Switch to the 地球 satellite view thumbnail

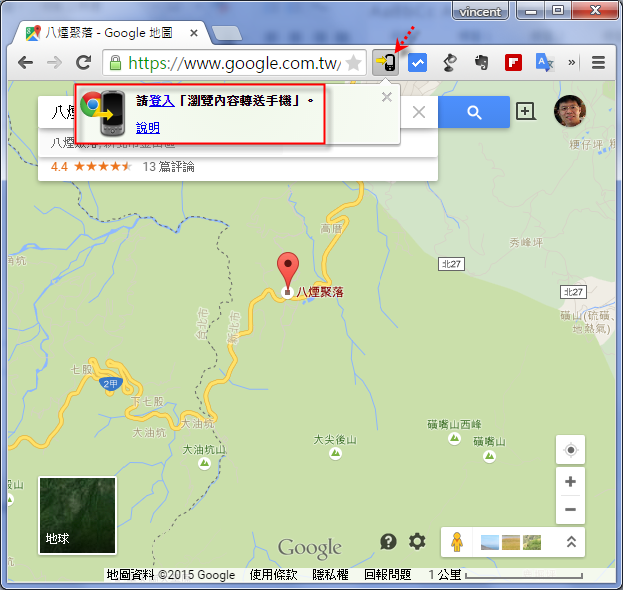pyautogui.click(x=77, y=515)
